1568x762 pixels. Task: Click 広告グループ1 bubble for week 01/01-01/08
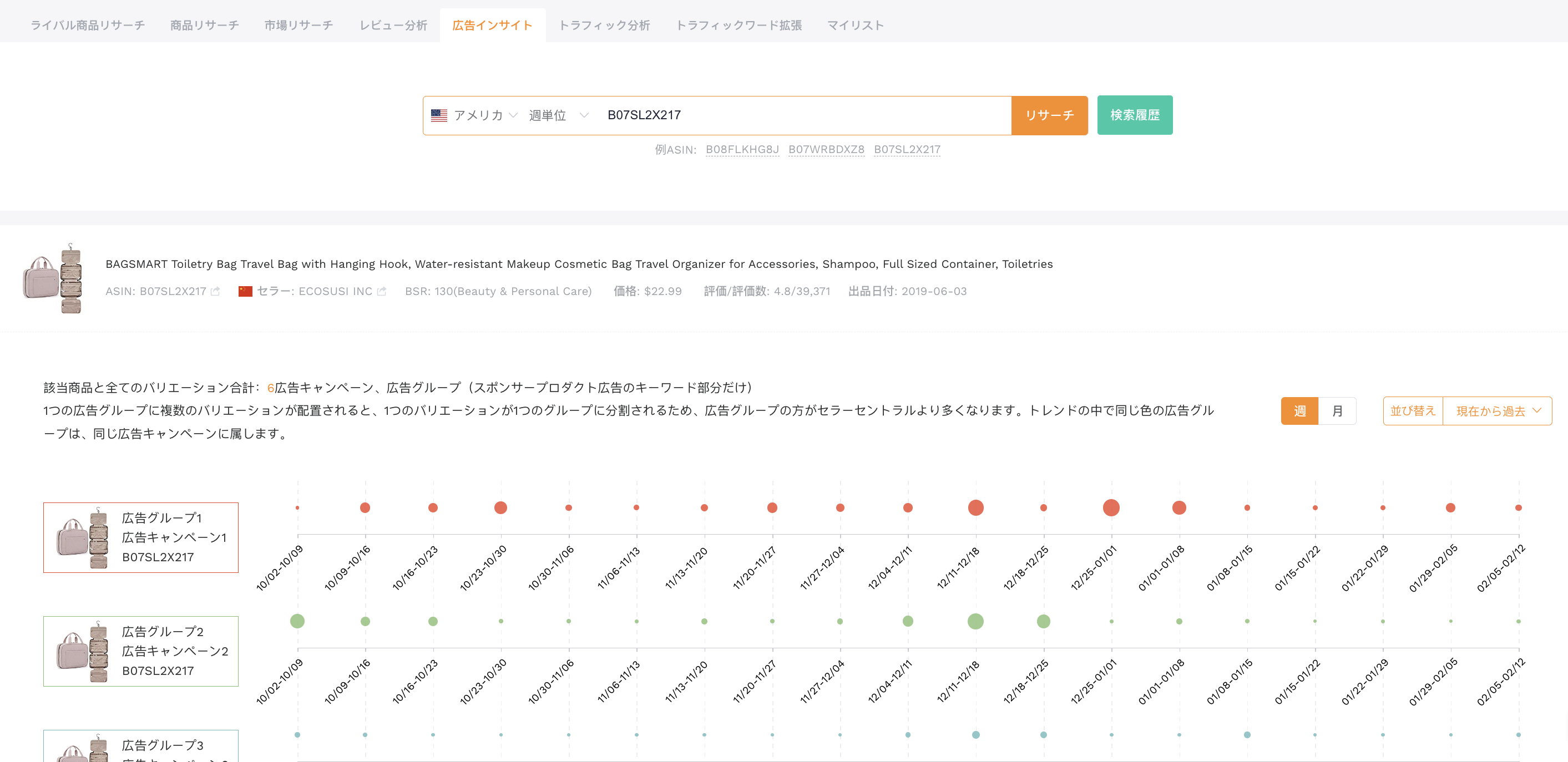point(1179,507)
